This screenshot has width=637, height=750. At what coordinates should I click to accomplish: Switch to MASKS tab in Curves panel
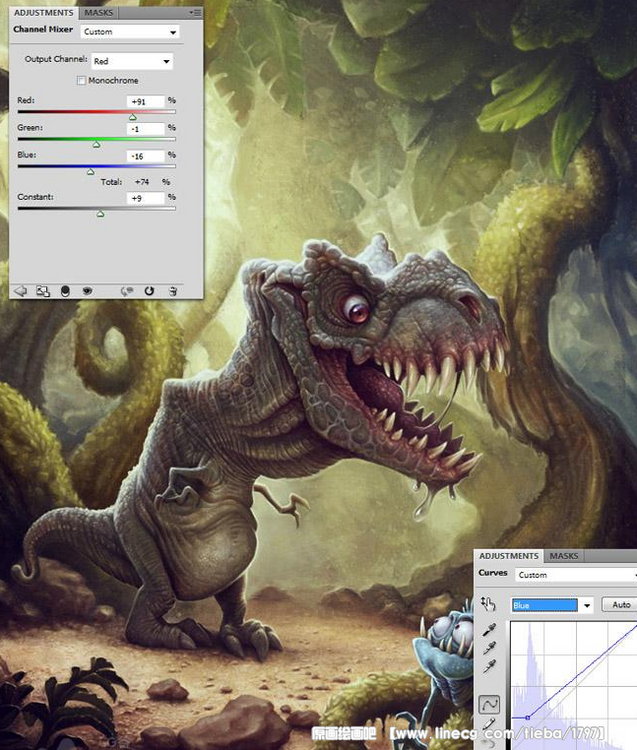coord(564,556)
